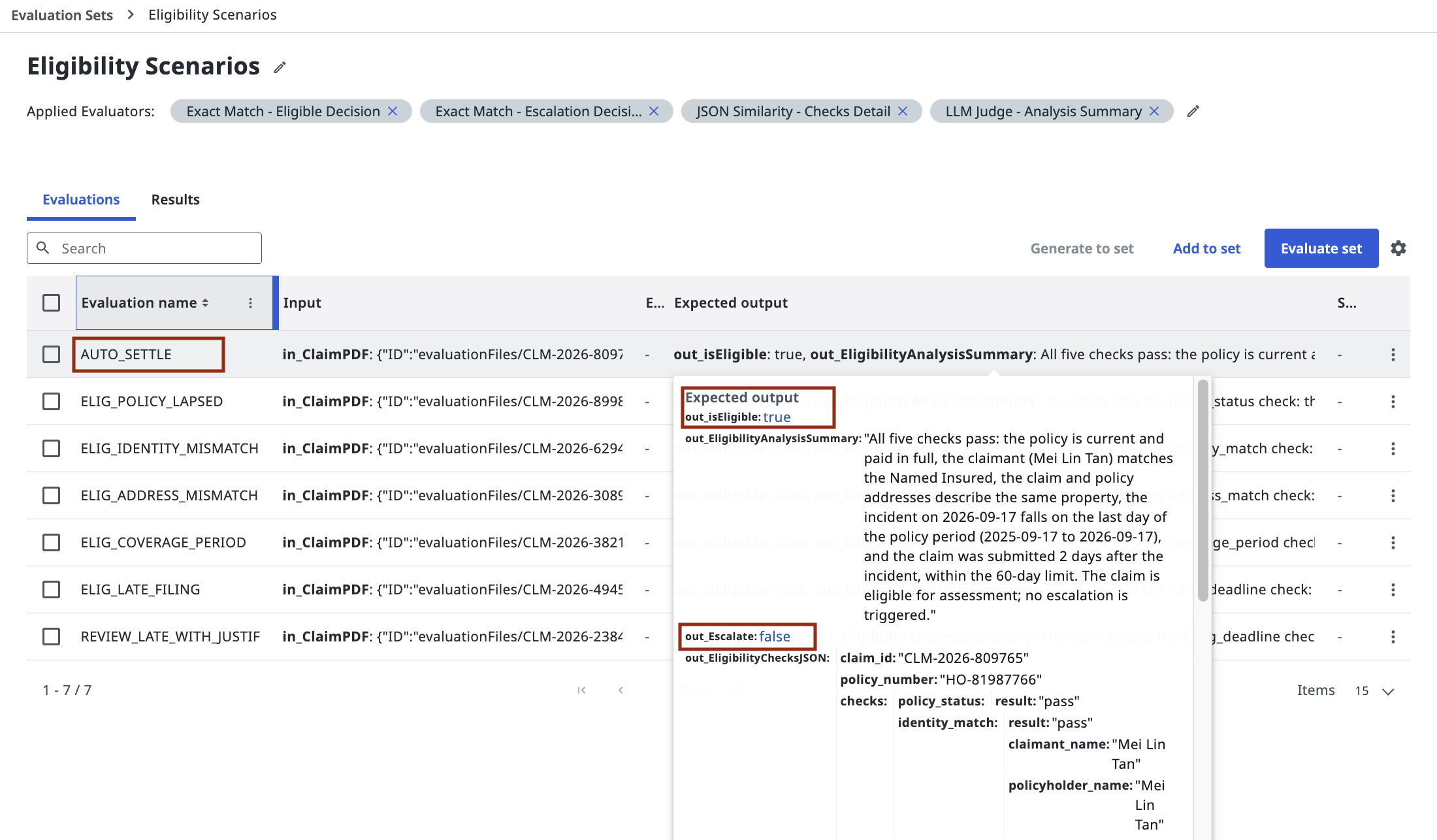Remove Exact Match - Eligible Decision evaluator
1437x840 pixels.
pyautogui.click(x=393, y=111)
